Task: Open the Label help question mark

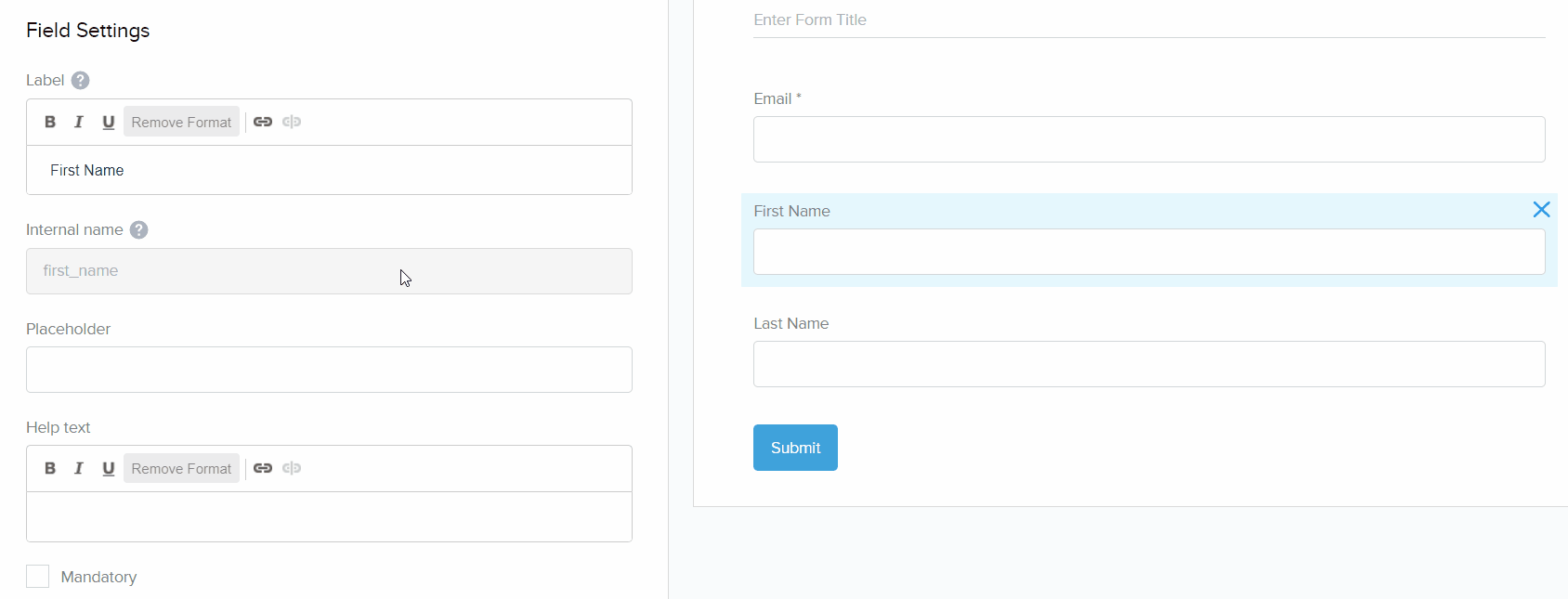Action: click(81, 81)
